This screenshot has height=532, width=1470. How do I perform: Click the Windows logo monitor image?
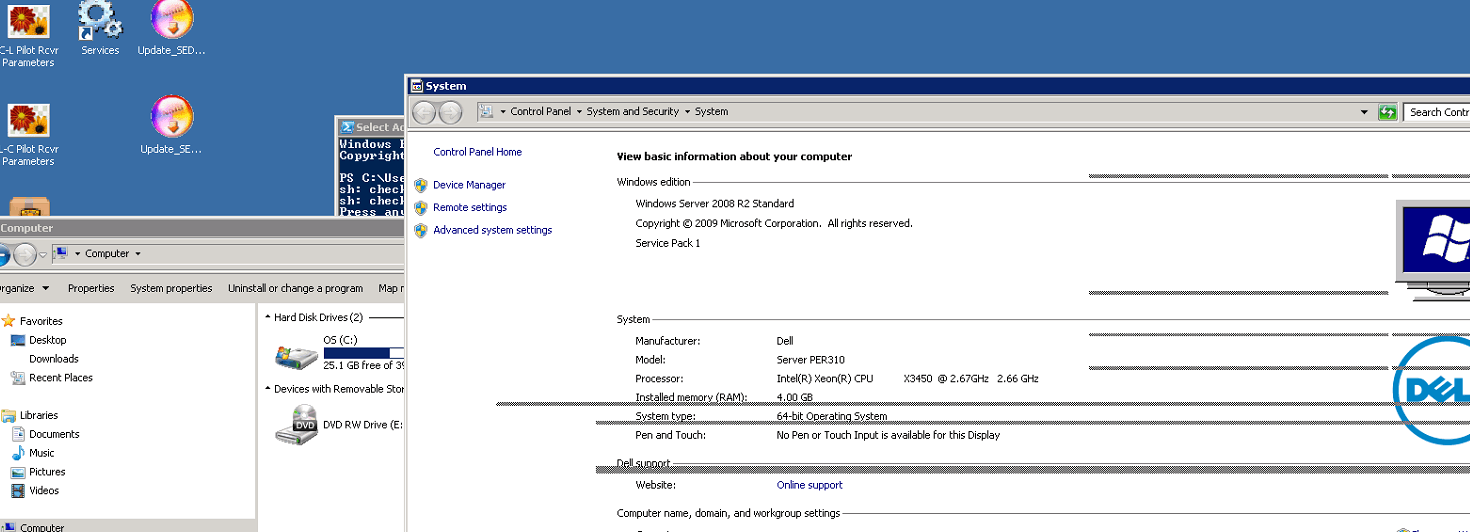(x=1433, y=250)
